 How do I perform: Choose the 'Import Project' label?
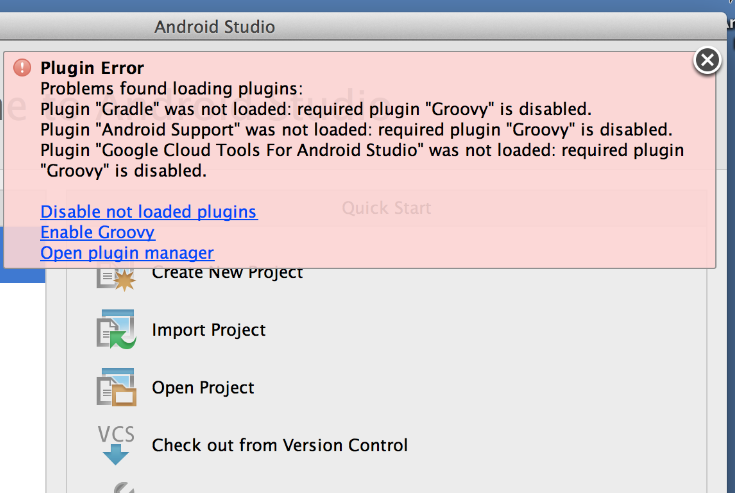click(x=209, y=330)
